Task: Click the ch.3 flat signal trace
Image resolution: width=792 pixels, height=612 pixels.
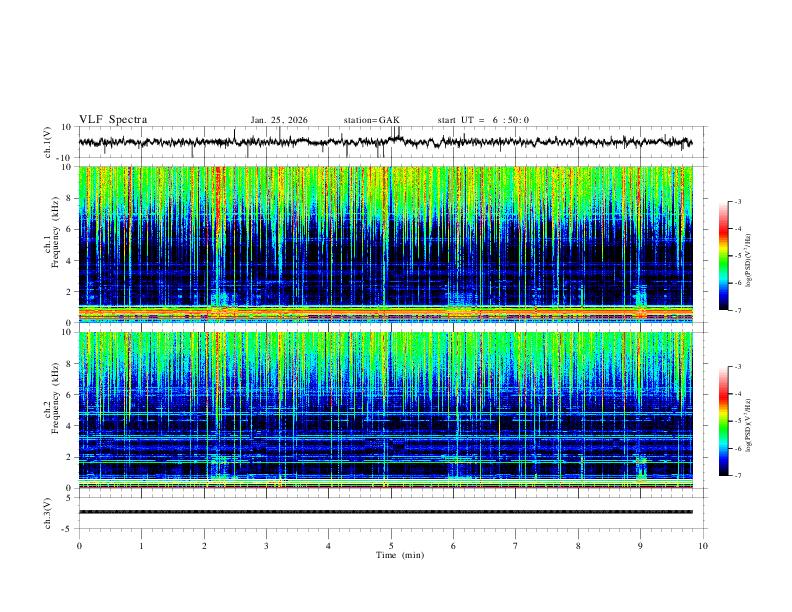Action: coord(385,512)
